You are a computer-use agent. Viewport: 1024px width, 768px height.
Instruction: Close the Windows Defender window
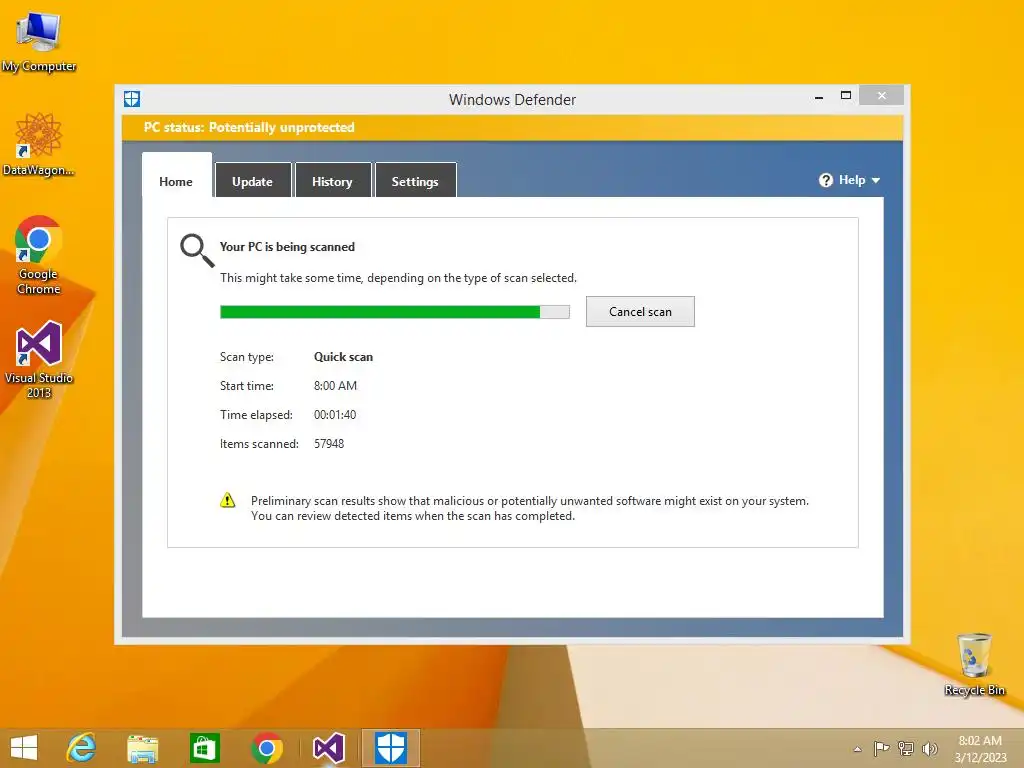pos(882,95)
